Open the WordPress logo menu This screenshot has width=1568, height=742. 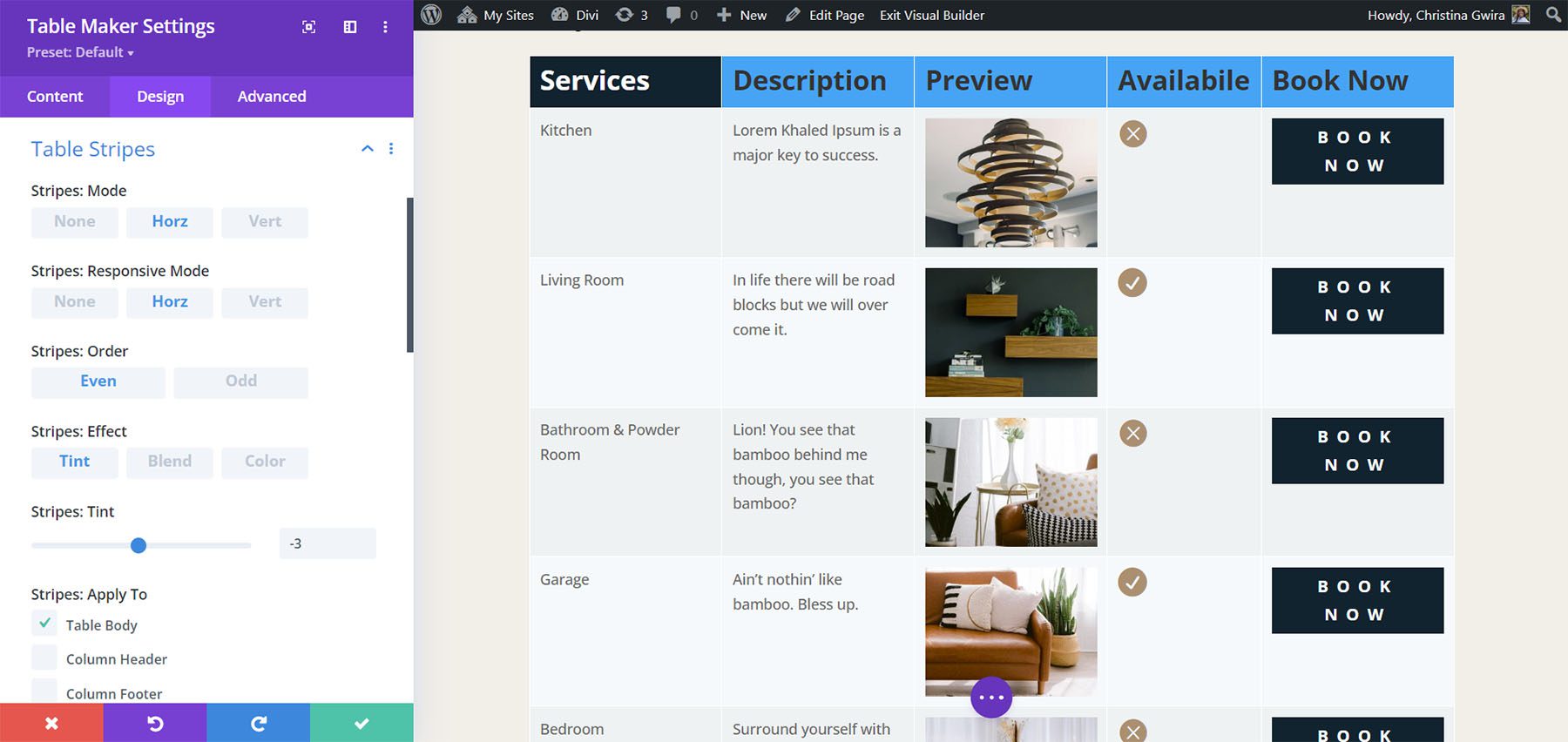click(431, 15)
